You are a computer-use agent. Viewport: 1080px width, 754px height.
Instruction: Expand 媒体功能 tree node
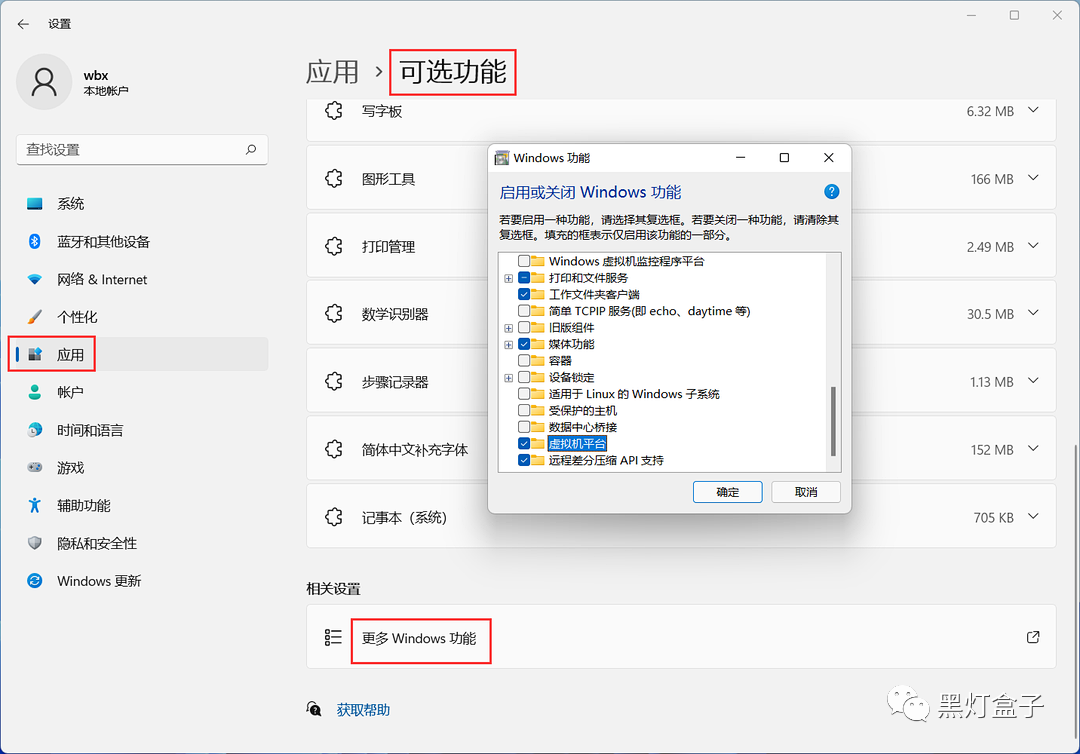508,344
